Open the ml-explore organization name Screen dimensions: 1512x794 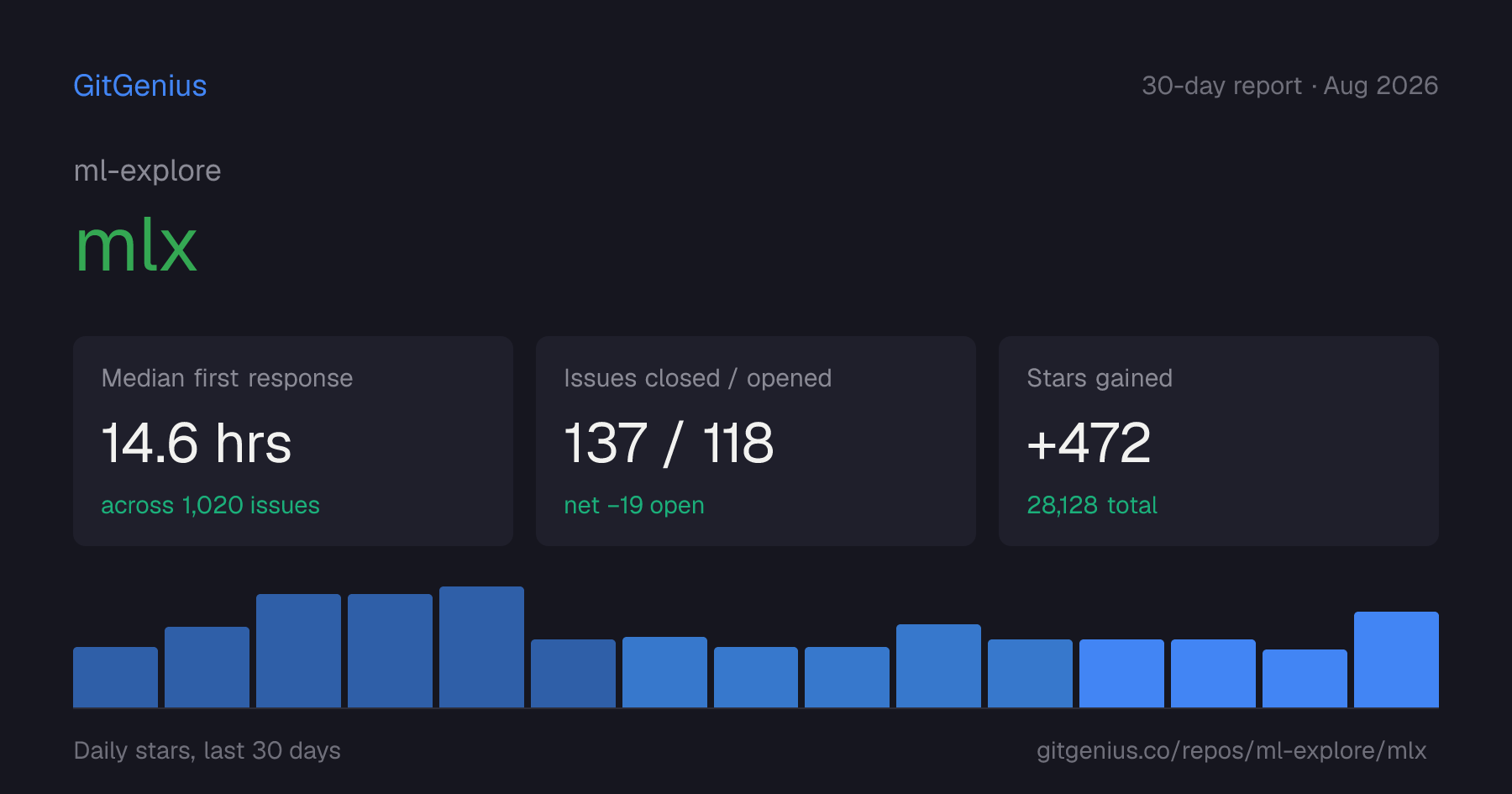point(148,171)
